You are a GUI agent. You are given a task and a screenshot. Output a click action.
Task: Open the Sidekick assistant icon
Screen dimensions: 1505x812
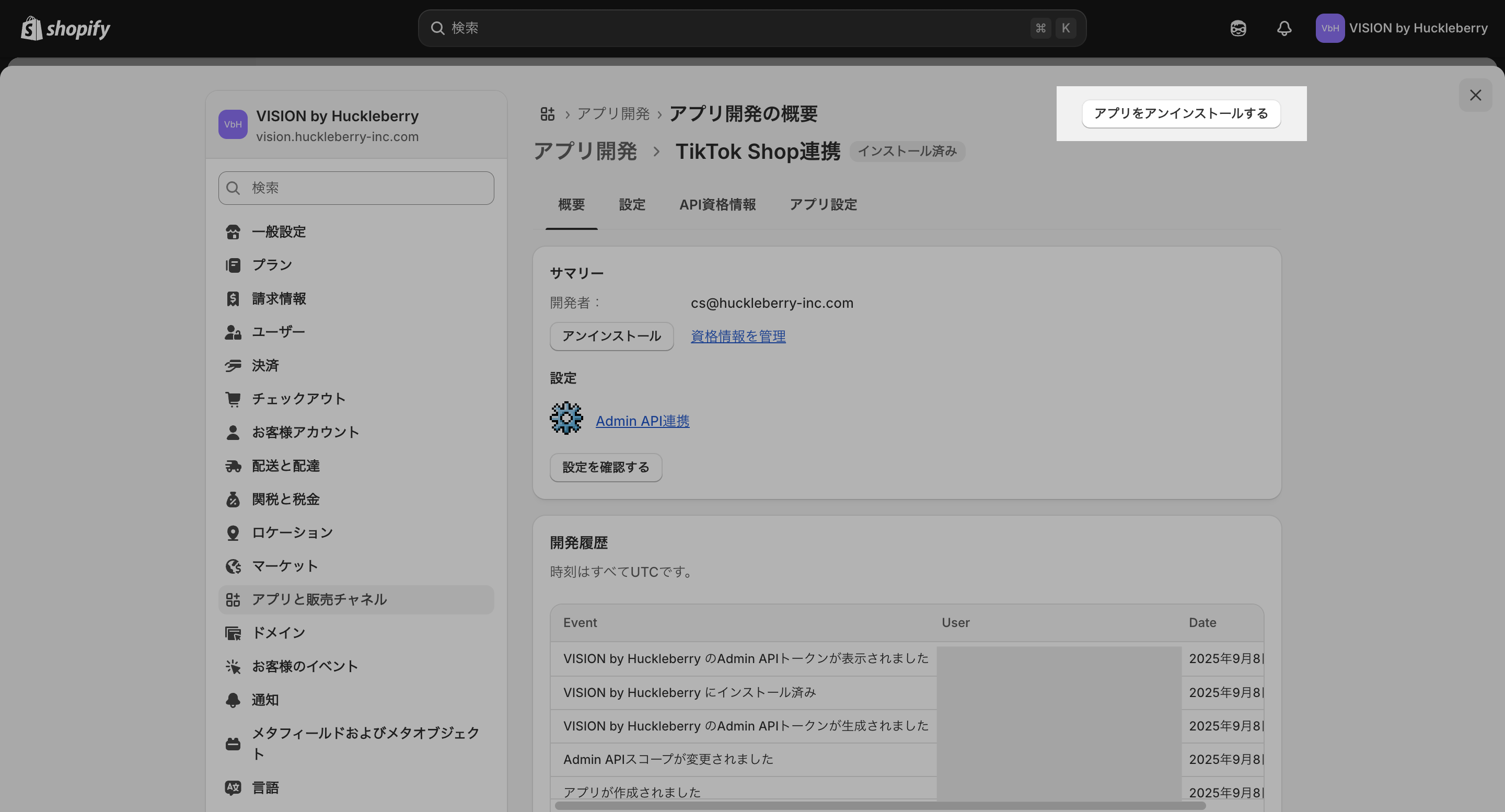coord(1238,28)
